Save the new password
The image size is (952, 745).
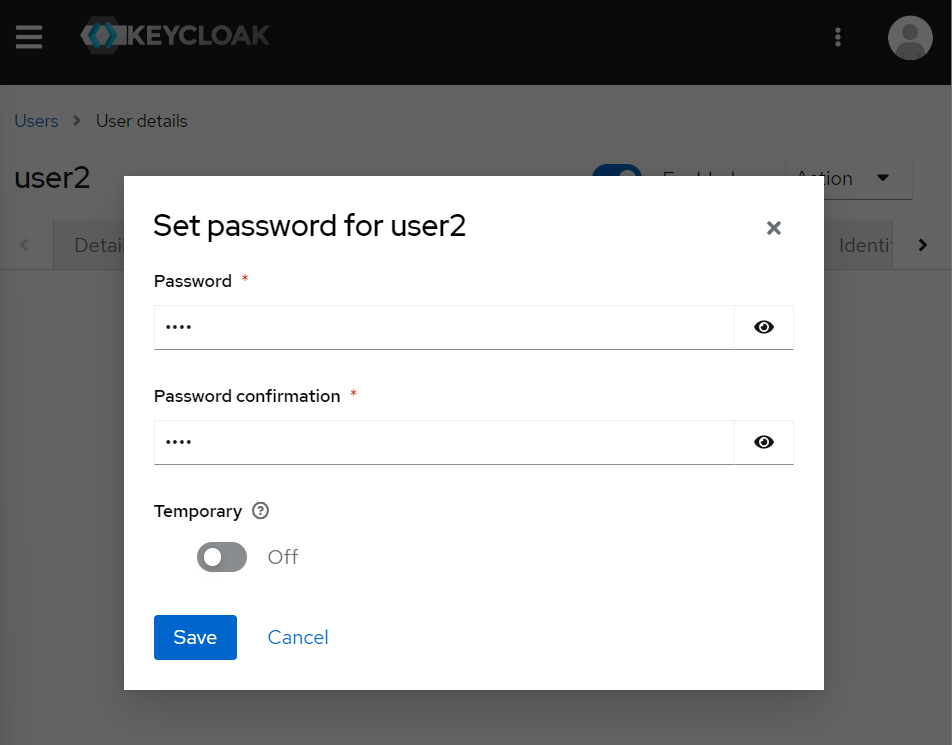click(x=196, y=637)
